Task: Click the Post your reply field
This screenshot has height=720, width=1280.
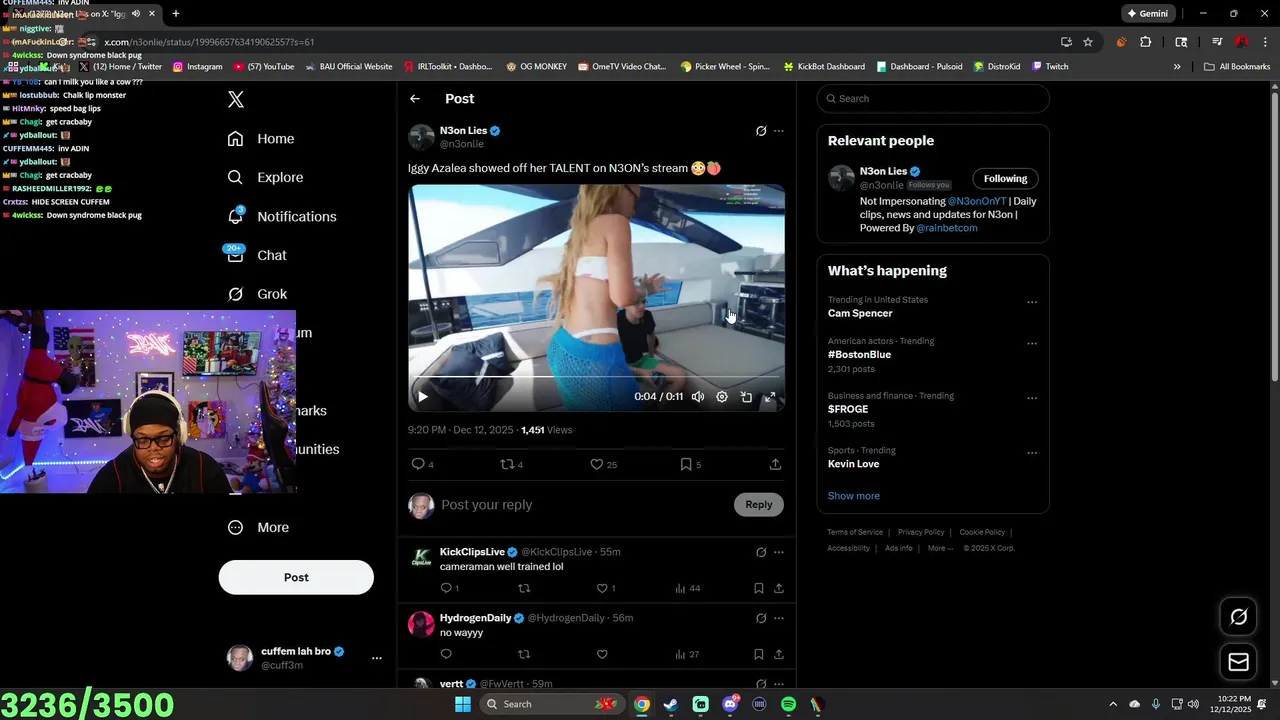Action: click(584, 505)
